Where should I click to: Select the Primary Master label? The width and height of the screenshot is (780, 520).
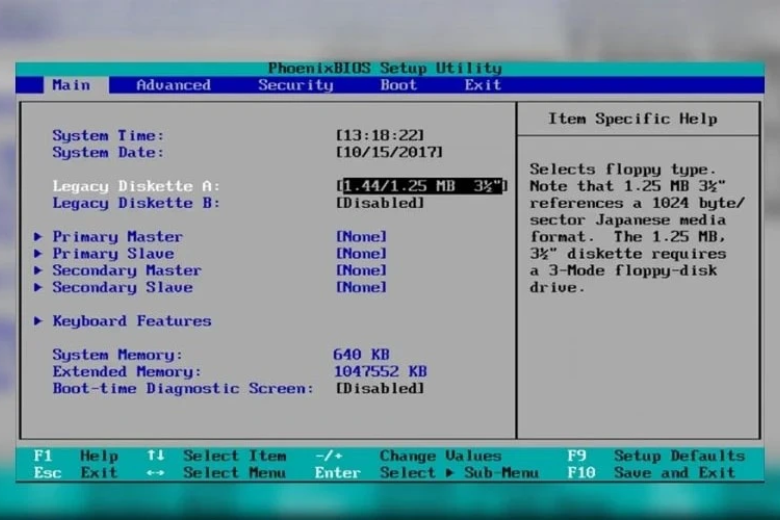coord(118,237)
